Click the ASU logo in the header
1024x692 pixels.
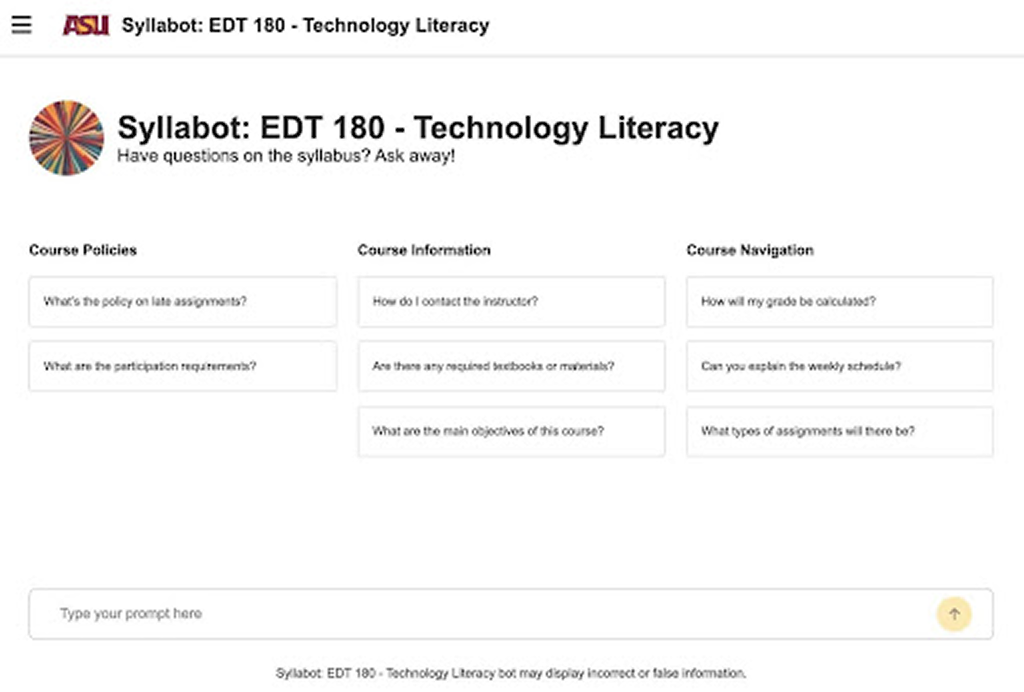coord(85,25)
